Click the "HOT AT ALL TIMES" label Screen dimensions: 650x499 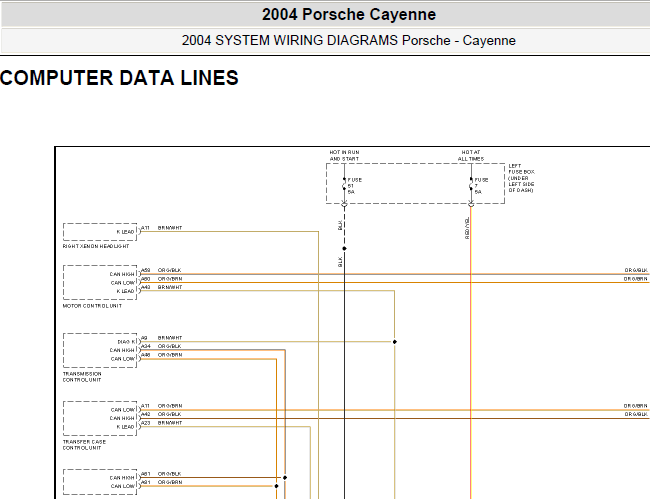tap(471, 155)
